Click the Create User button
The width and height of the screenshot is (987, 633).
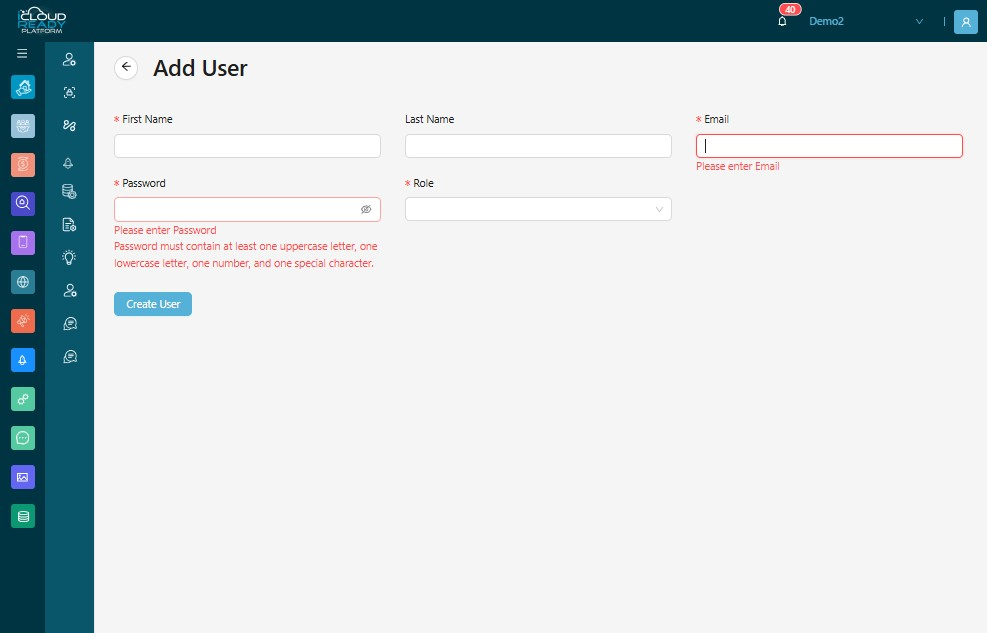(153, 304)
